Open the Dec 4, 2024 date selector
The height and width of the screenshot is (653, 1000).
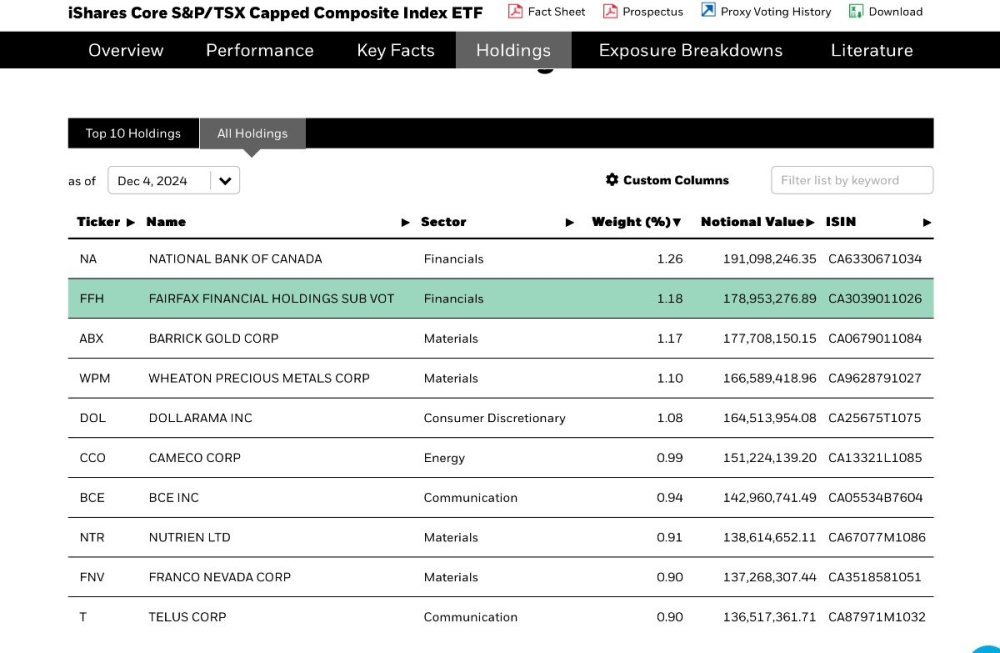173,180
